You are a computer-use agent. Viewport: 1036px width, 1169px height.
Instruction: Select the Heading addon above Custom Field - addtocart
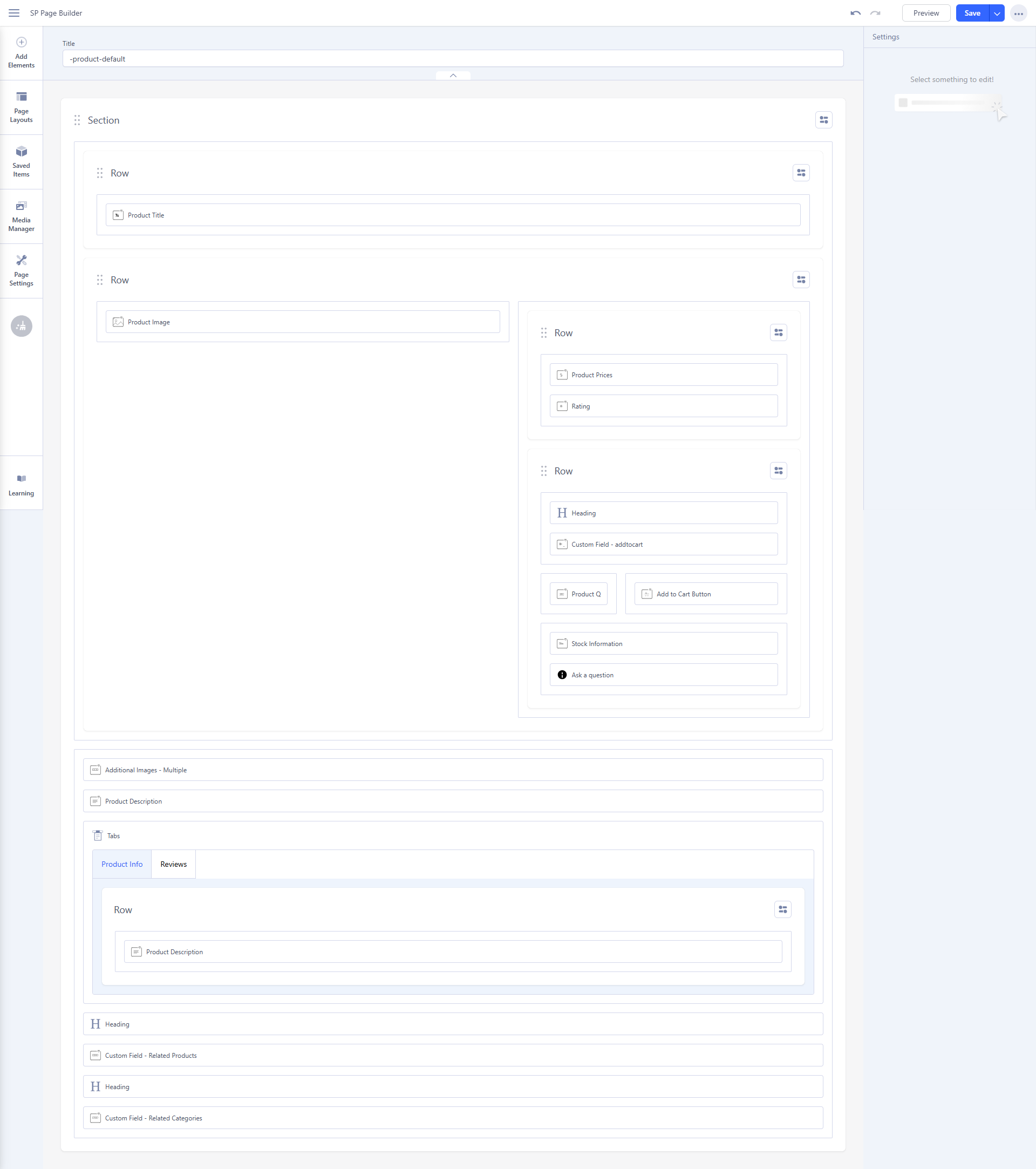point(663,513)
